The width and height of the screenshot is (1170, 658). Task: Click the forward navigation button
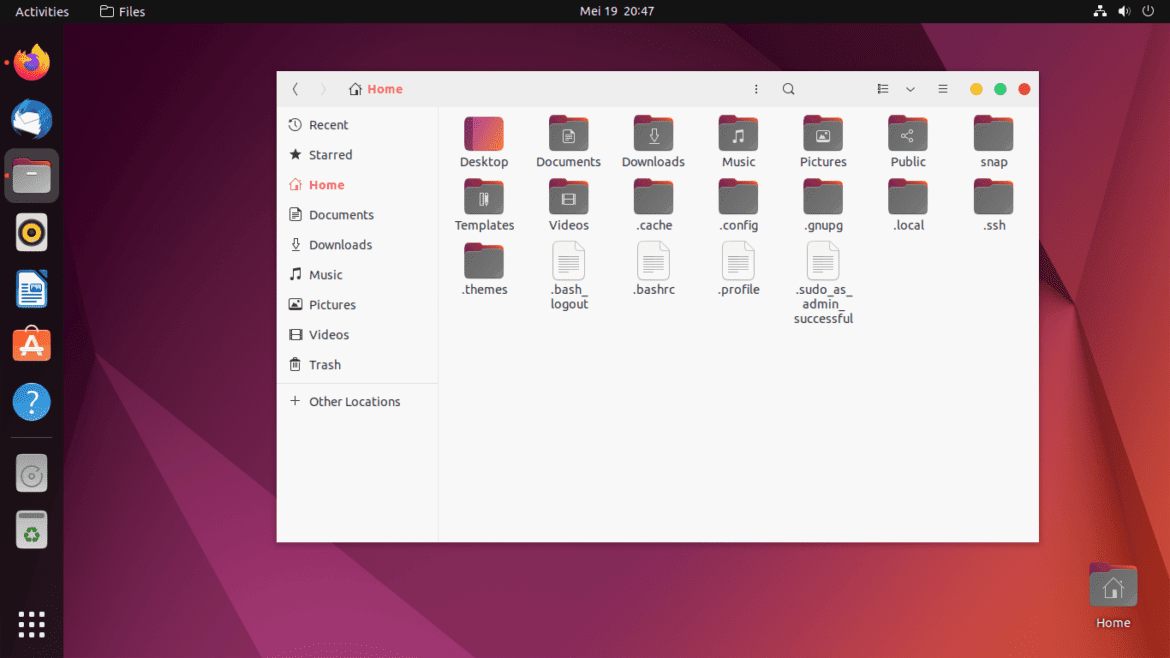tap(323, 89)
